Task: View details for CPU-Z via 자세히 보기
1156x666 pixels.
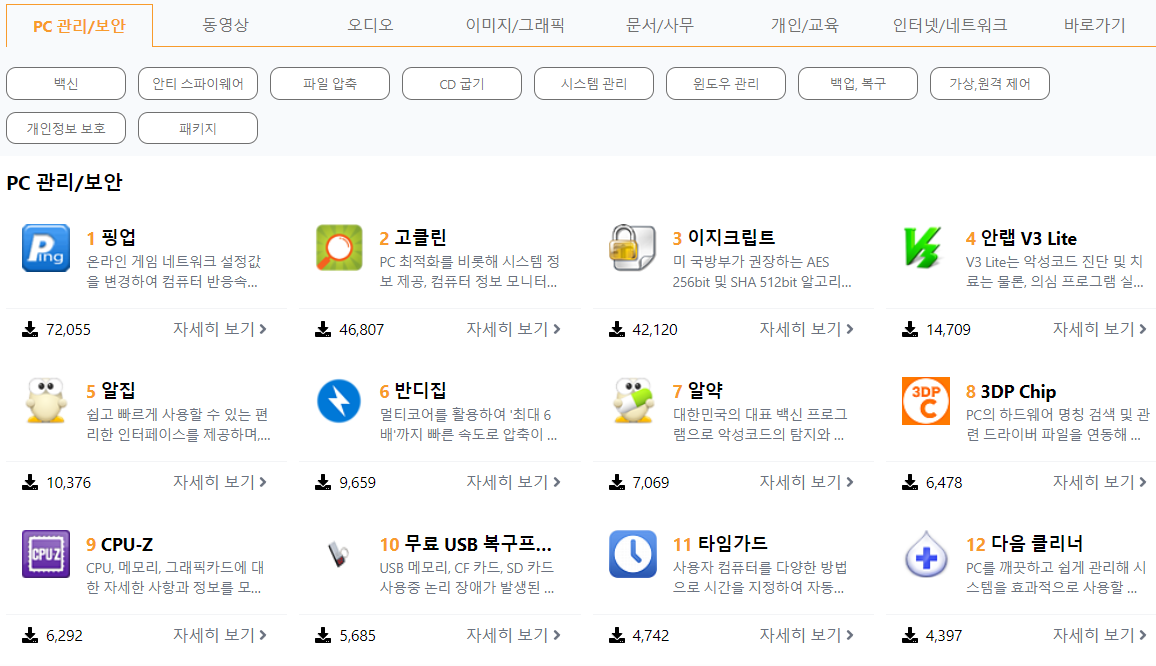Action: coord(220,634)
